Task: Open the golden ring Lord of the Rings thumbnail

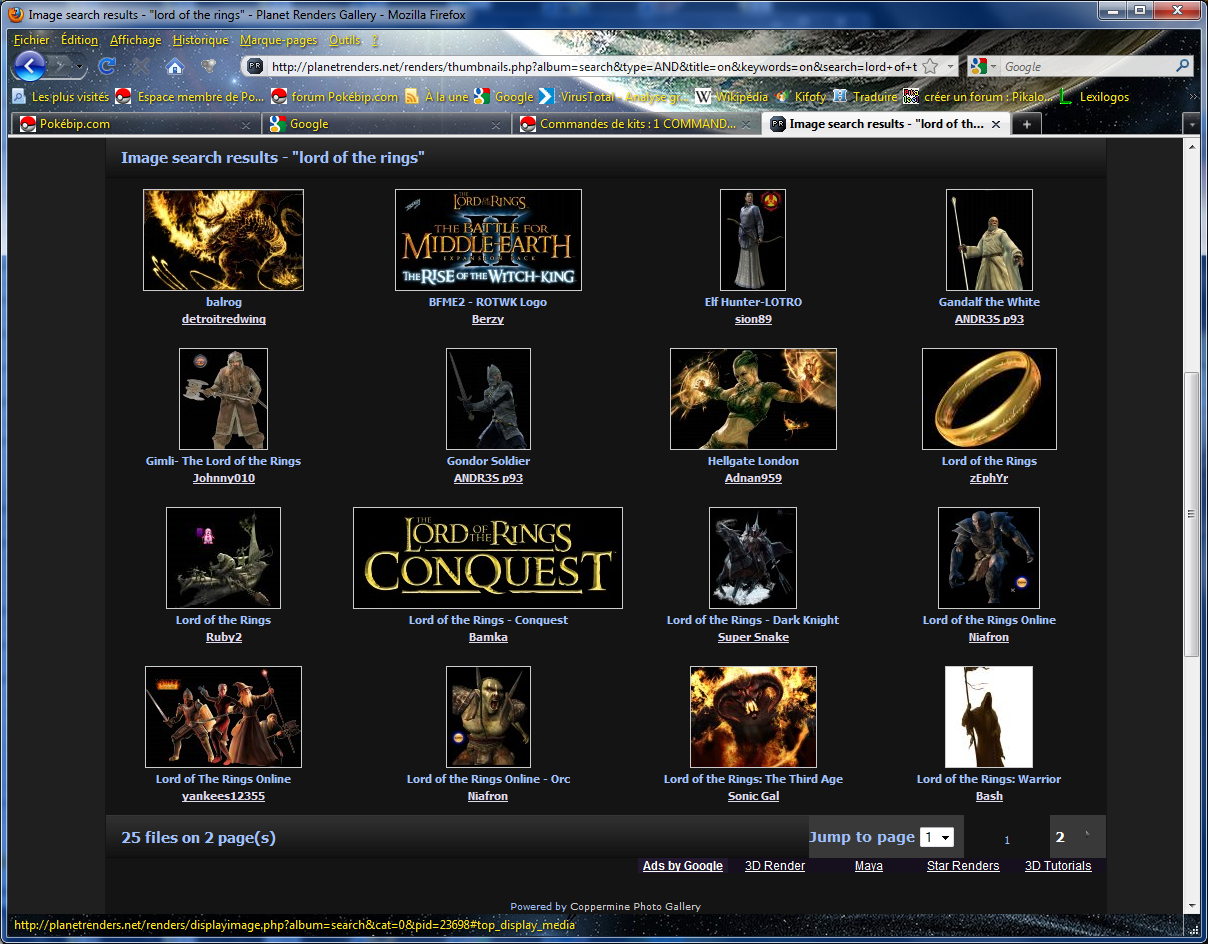Action: pos(989,399)
